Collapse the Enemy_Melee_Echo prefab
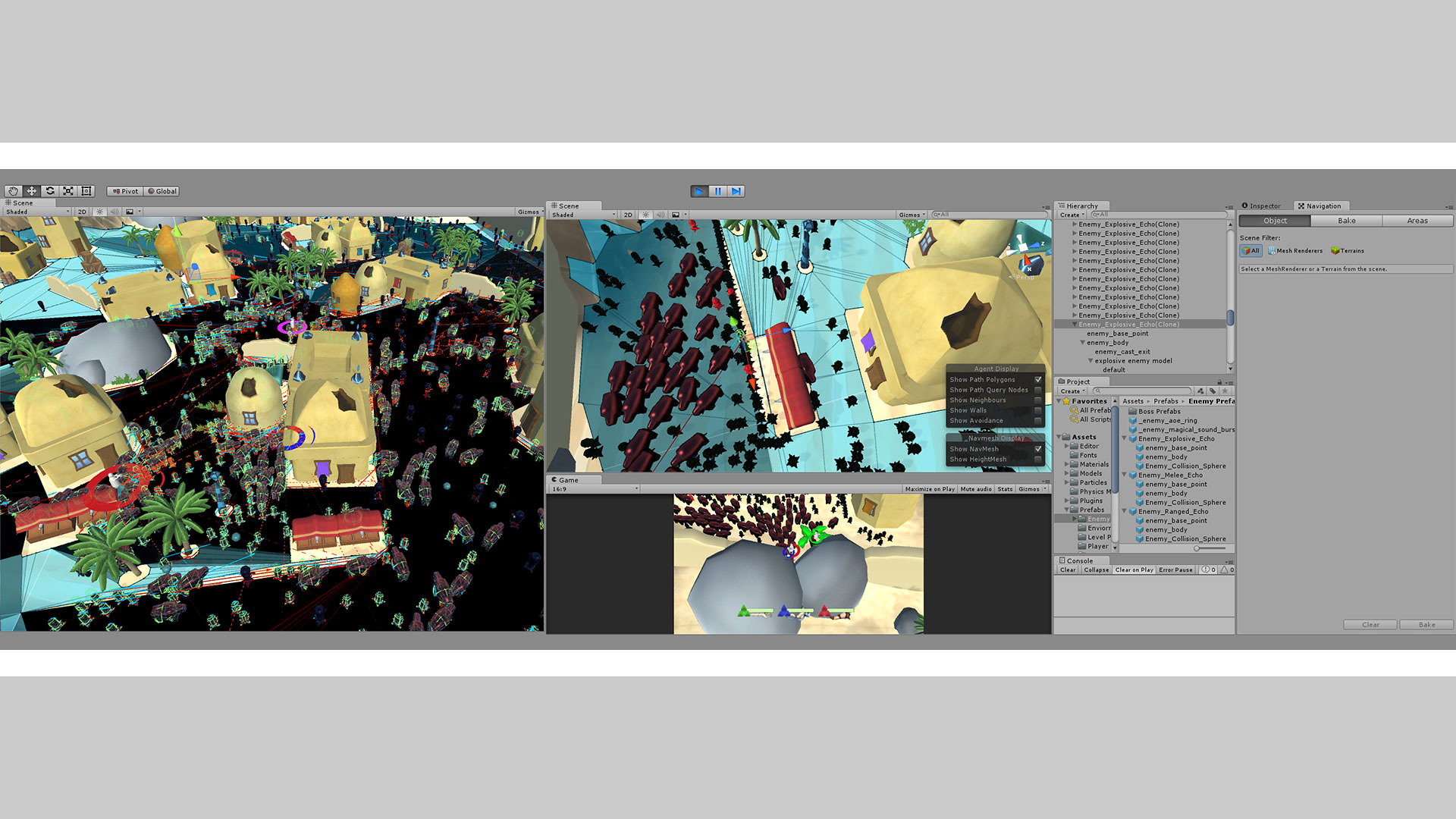The width and height of the screenshot is (1456, 819). (1124, 475)
